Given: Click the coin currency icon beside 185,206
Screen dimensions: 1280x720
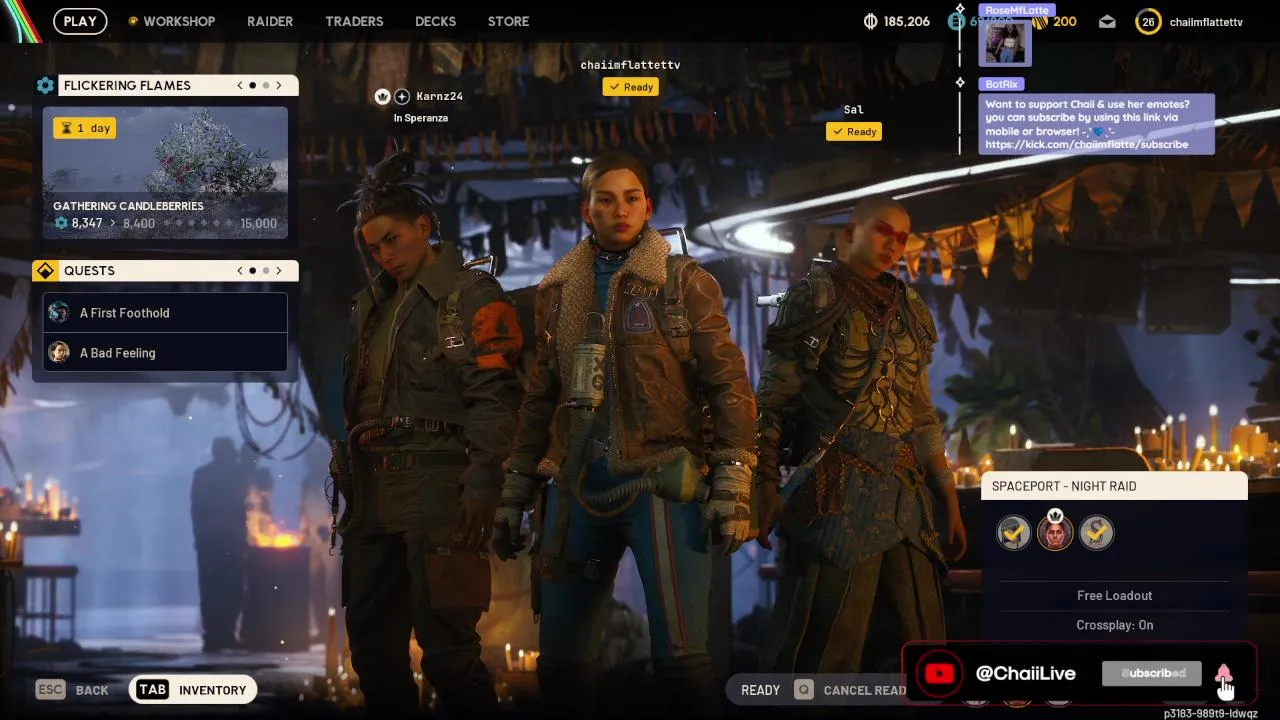Looking at the screenshot, I should pyautogui.click(x=870, y=21).
